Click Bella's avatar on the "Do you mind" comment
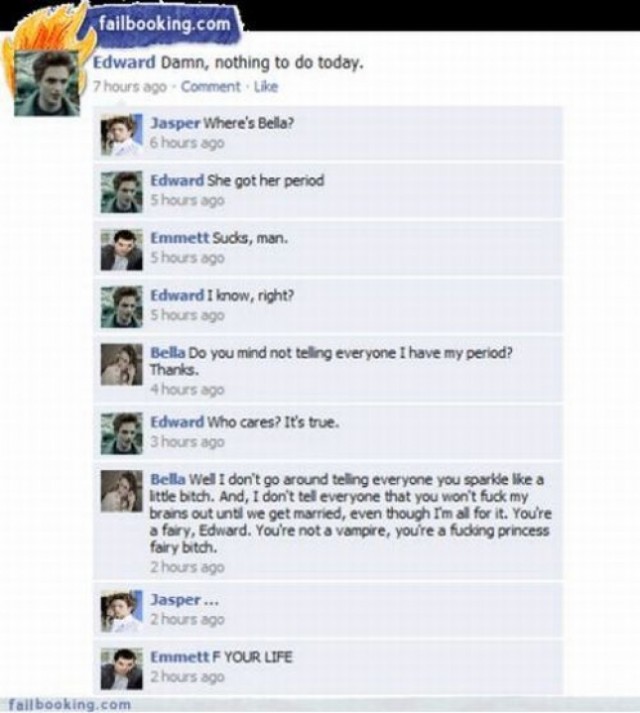This screenshot has width=640, height=713. click(121, 364)
